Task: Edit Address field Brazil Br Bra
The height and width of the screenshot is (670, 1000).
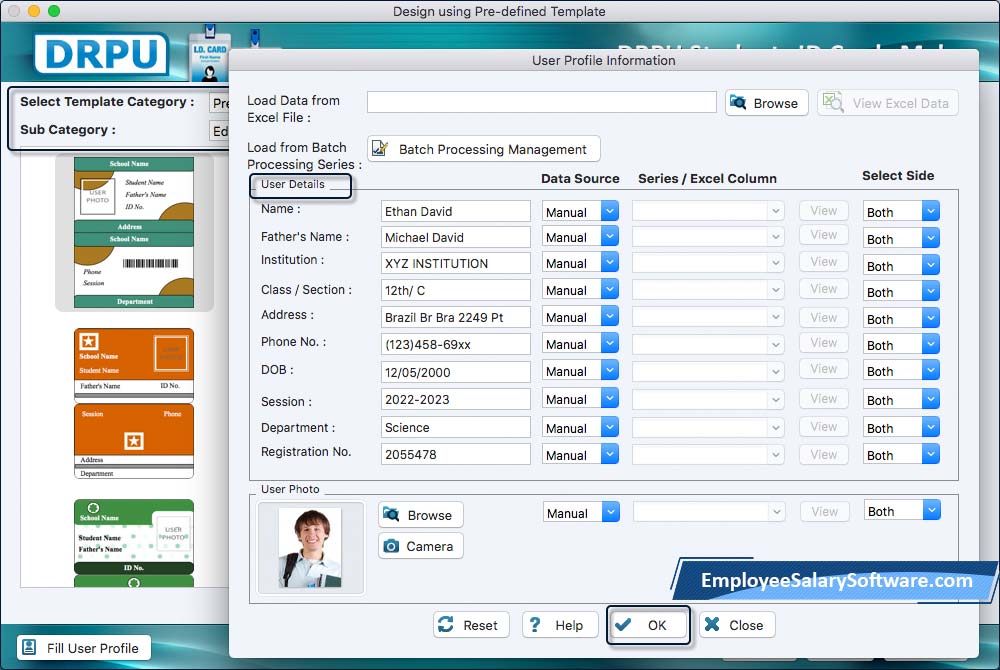Action: click(x=455, y=317)
